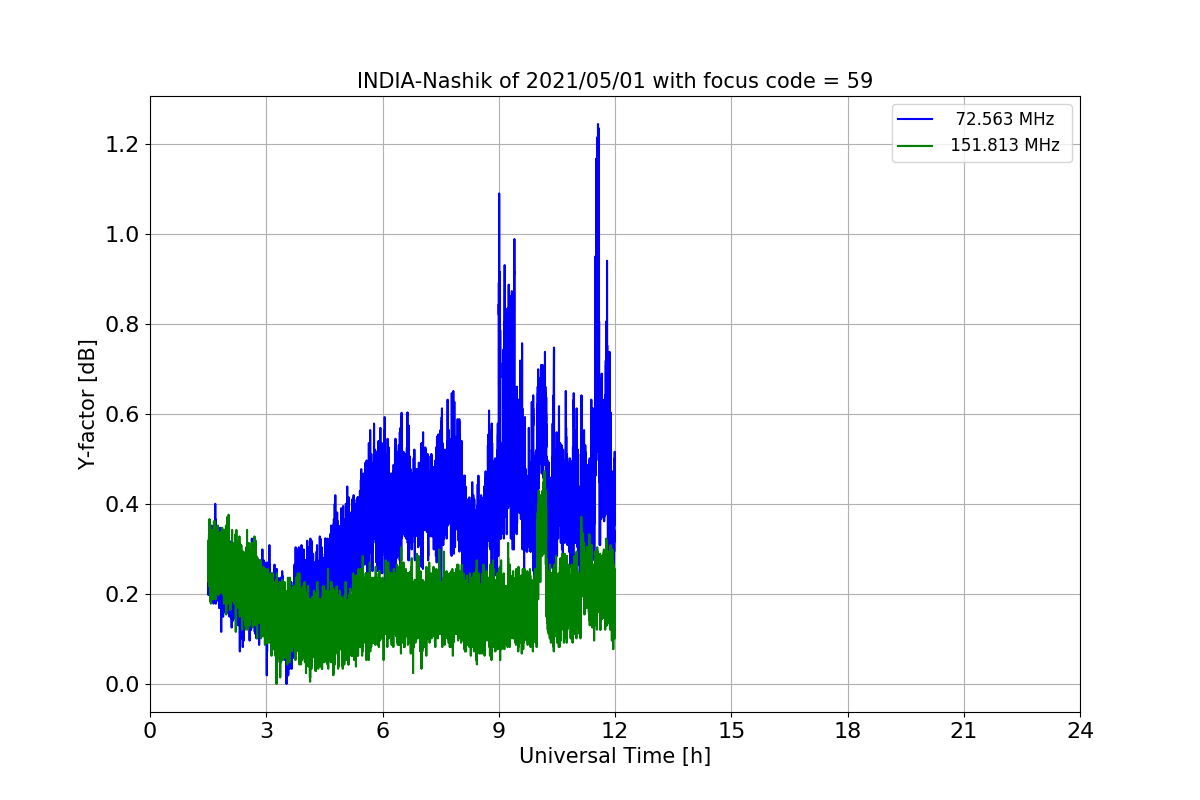
Task: Click the plot title mentioning INDIA-Nashik
Action: point(615,81)
